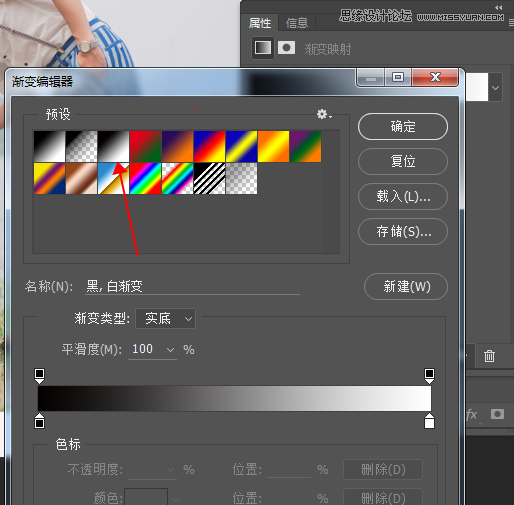Select the Yellow, Violet, Orange, Blue preset
Image resolution: width=514 pixels, height=505 pixels.
pyautogui.click(x=49, y=178)
